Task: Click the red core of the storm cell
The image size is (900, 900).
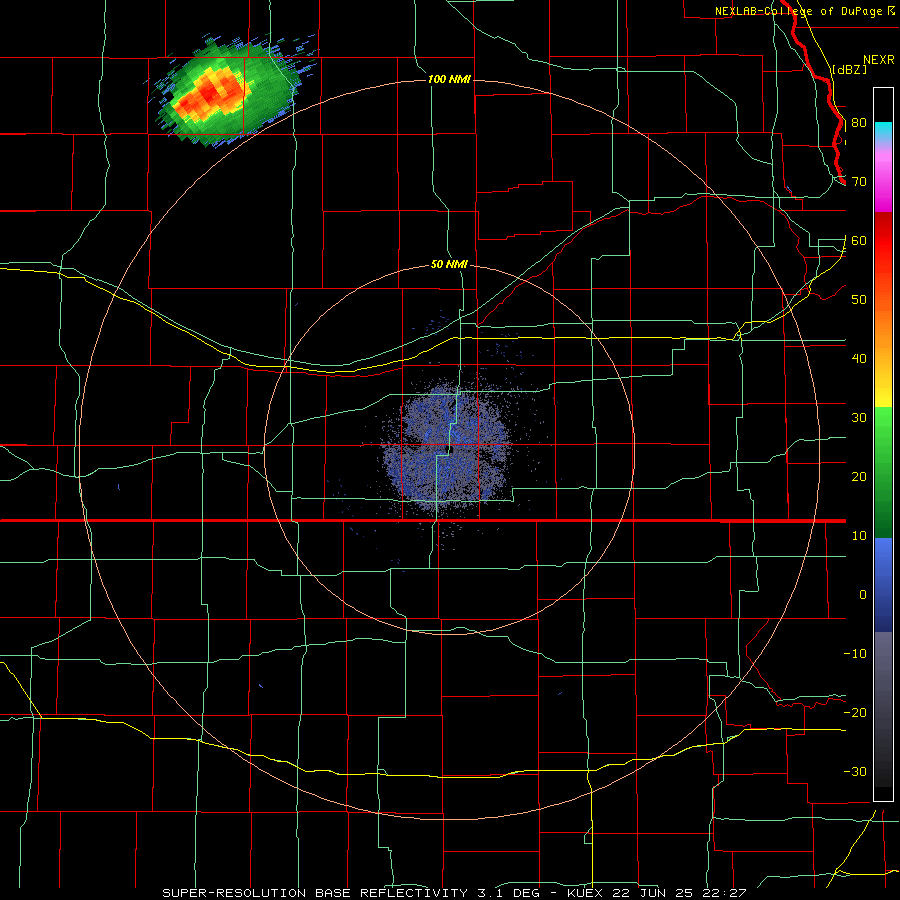Action: pyautogui.click(x=211, y=96)
